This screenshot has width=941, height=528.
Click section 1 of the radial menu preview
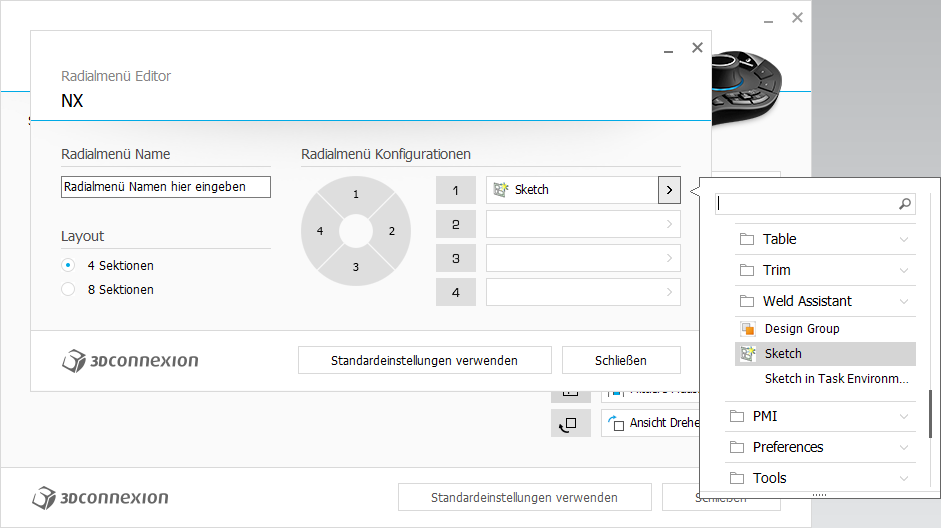click(356, 194)
